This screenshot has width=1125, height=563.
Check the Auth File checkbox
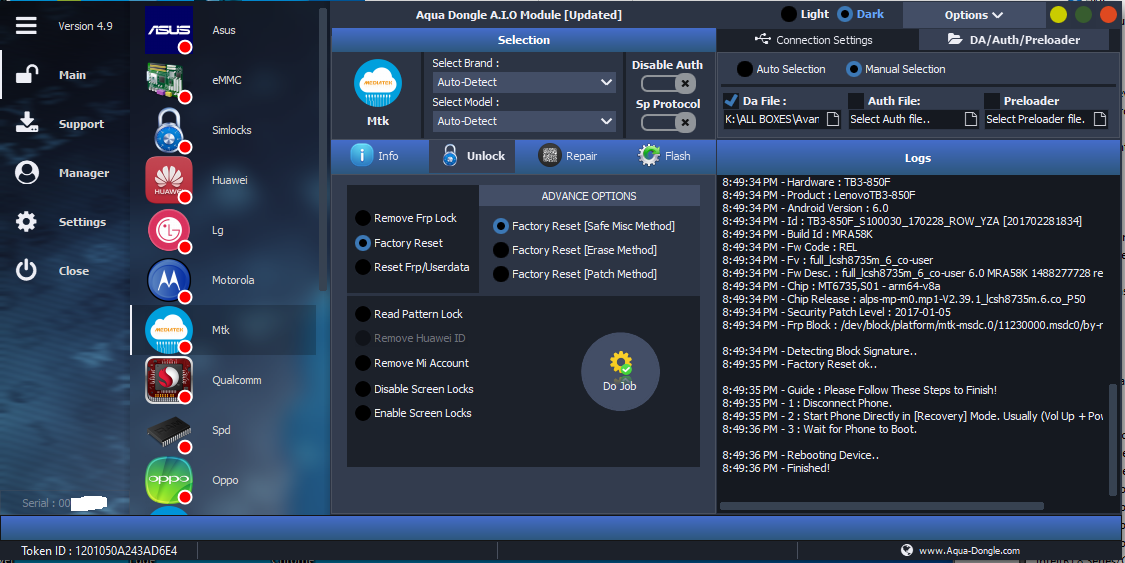point(856,100)
